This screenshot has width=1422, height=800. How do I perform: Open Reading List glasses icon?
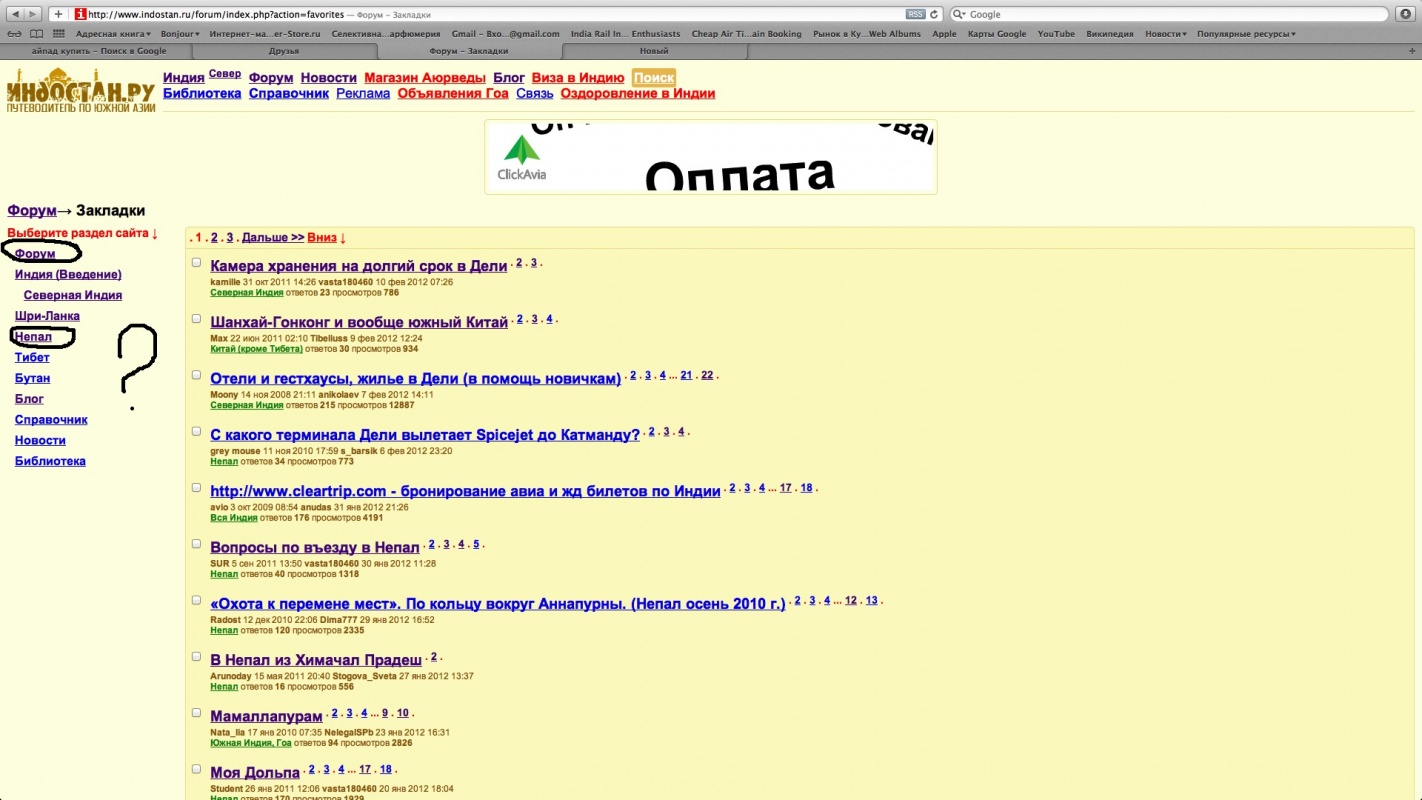point(15,33)
